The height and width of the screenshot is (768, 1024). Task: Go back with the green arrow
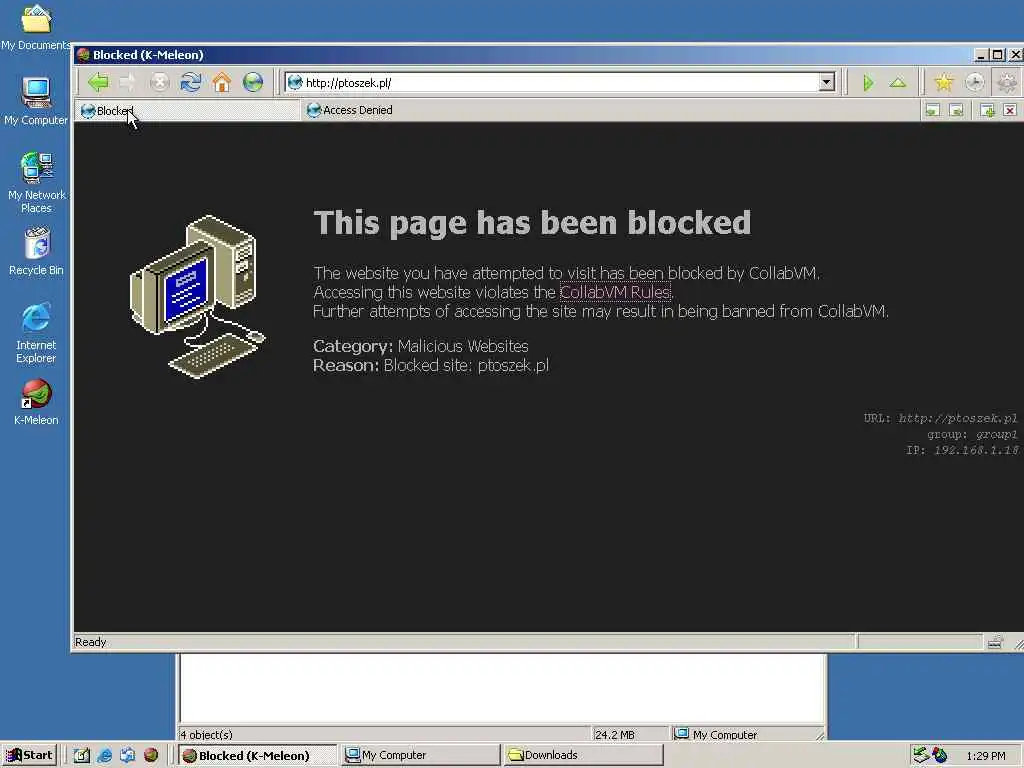[x=98, y=82]
